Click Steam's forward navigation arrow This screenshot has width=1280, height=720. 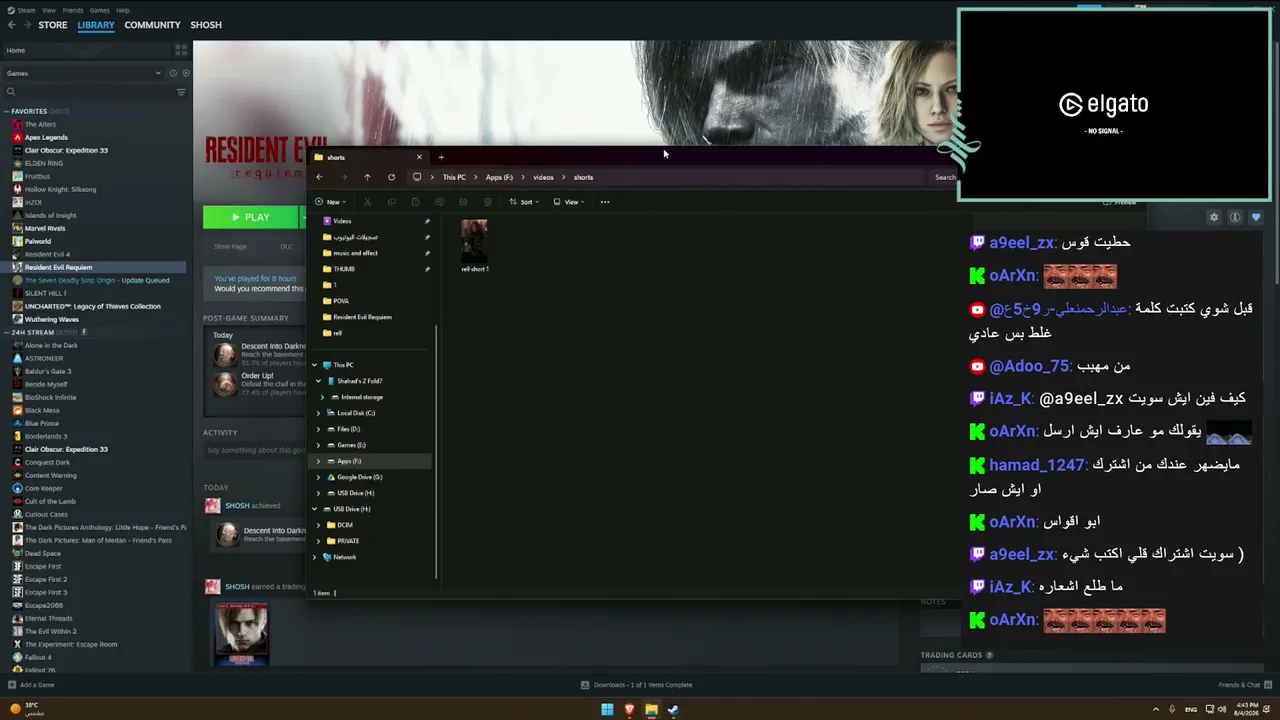[27, 25]
